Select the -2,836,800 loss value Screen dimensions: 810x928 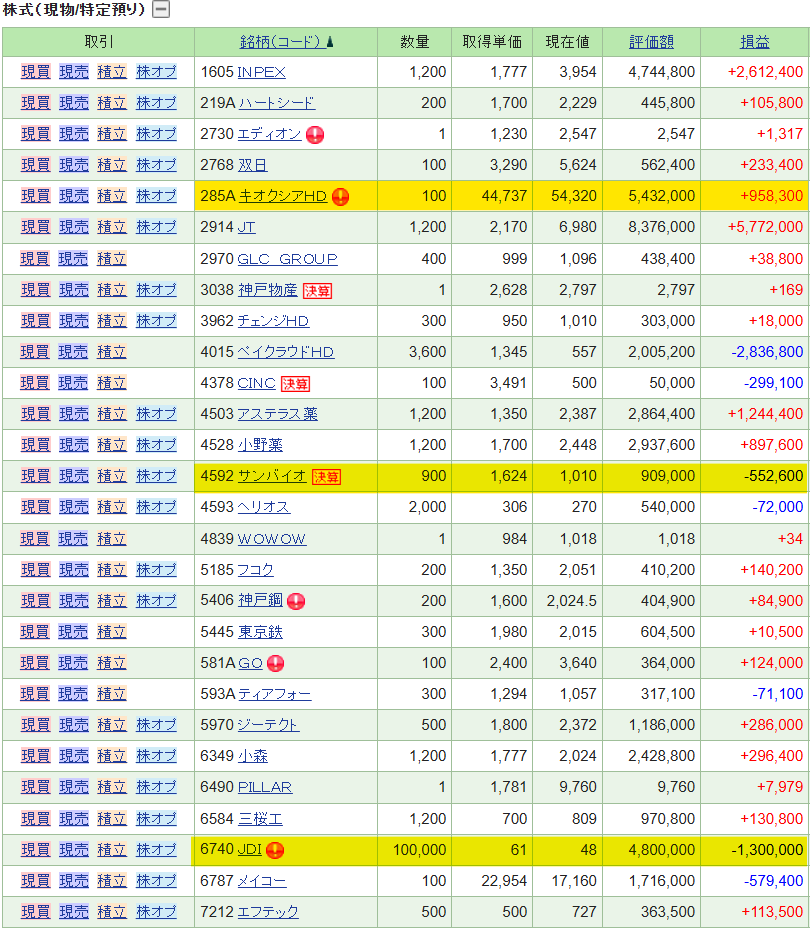[x=767, y=352]
